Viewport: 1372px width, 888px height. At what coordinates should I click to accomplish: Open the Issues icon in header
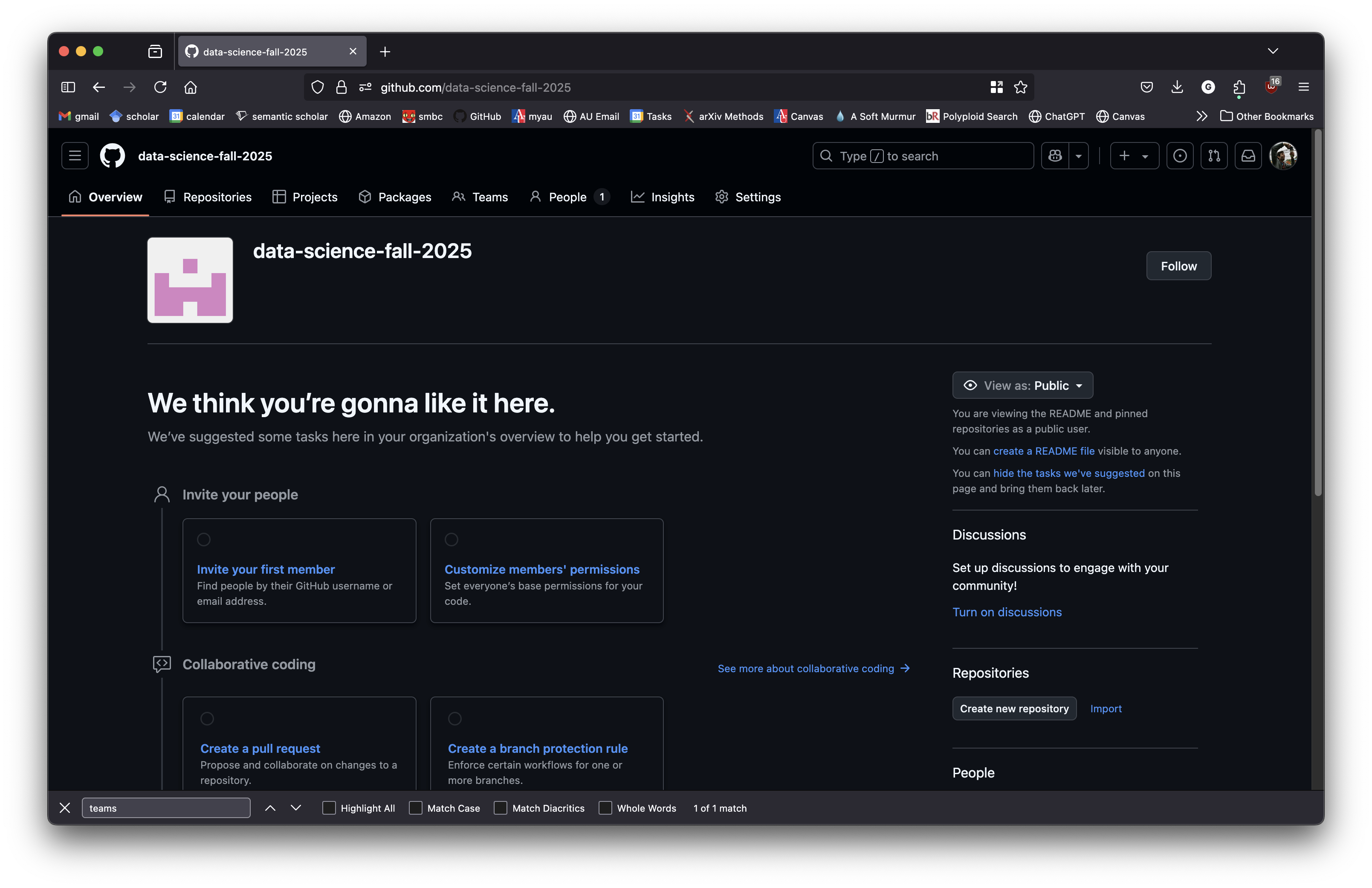pyautogui.click(x=1180, y=156)
